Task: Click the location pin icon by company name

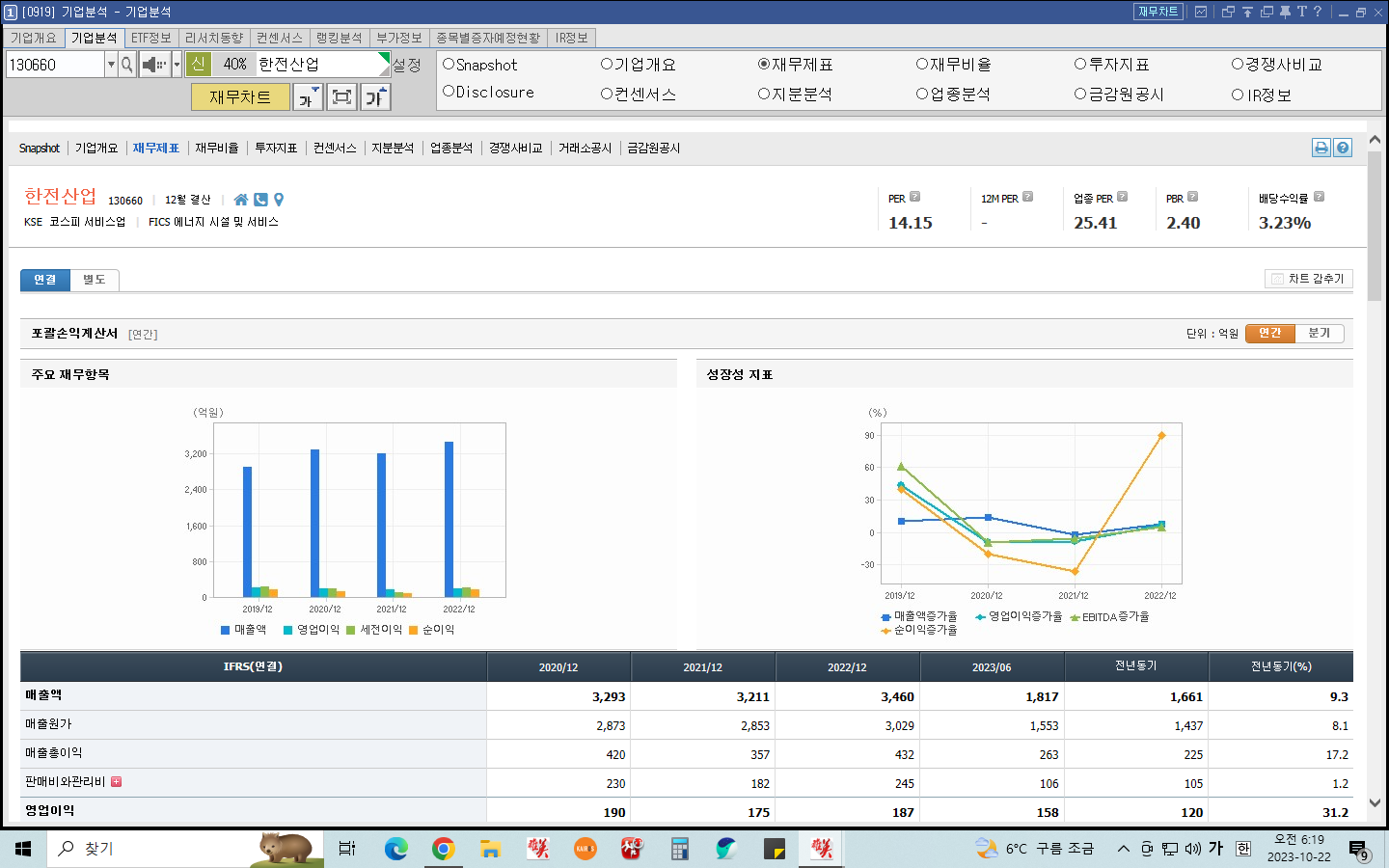Action: point(279,200)
